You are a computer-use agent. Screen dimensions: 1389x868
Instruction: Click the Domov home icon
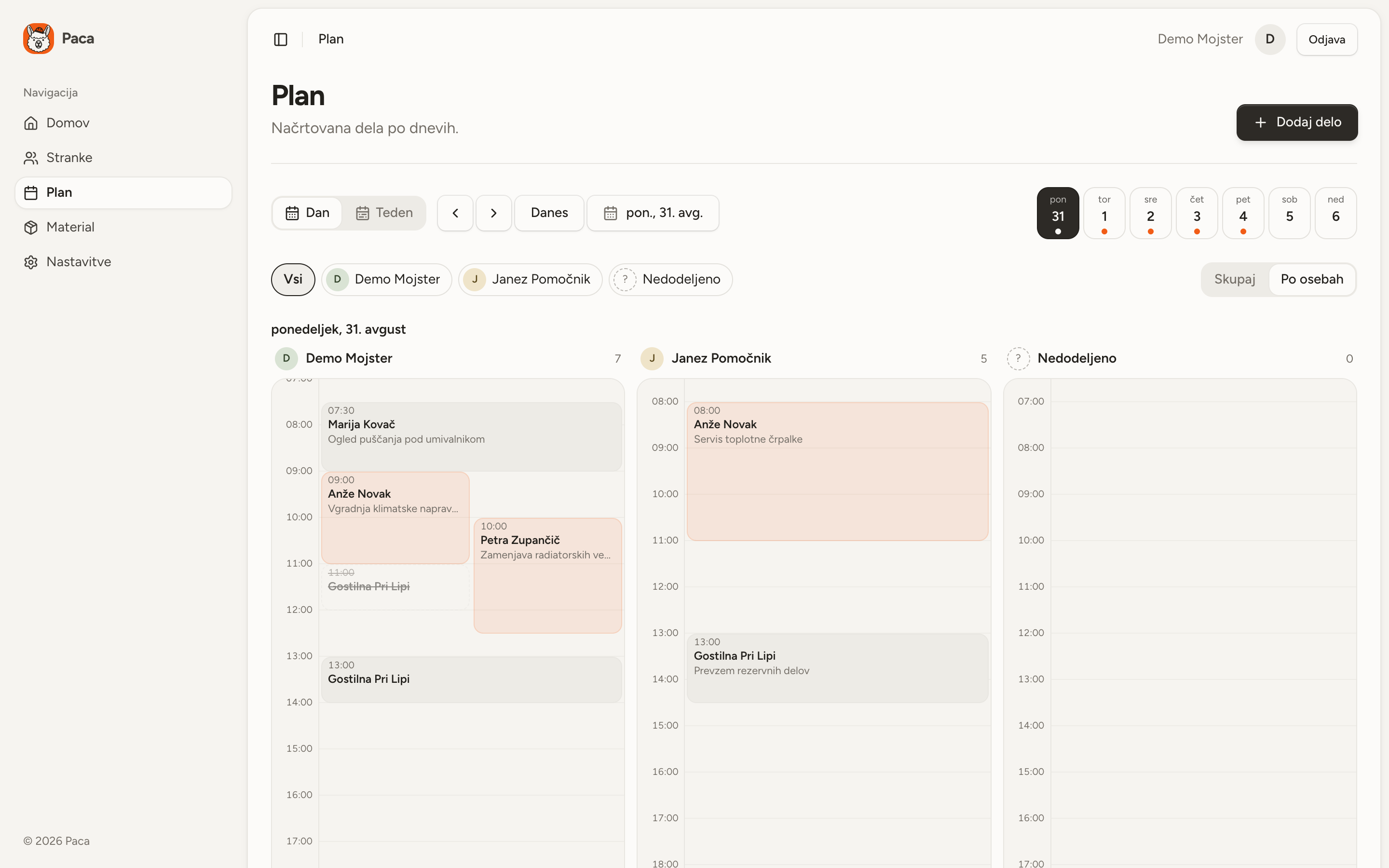pyautogui.click(x=31, y=123)
